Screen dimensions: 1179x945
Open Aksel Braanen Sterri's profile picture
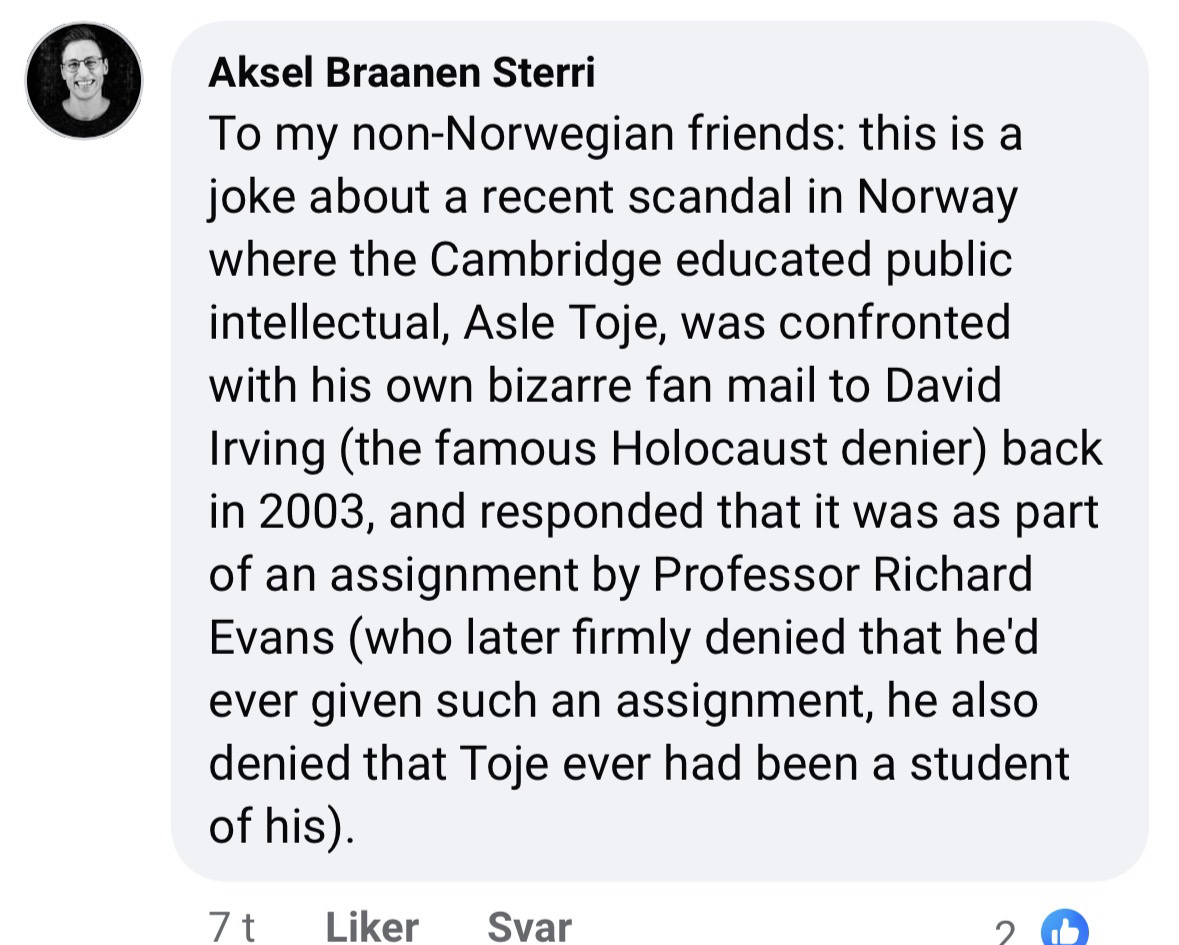(x=84, y=80)
